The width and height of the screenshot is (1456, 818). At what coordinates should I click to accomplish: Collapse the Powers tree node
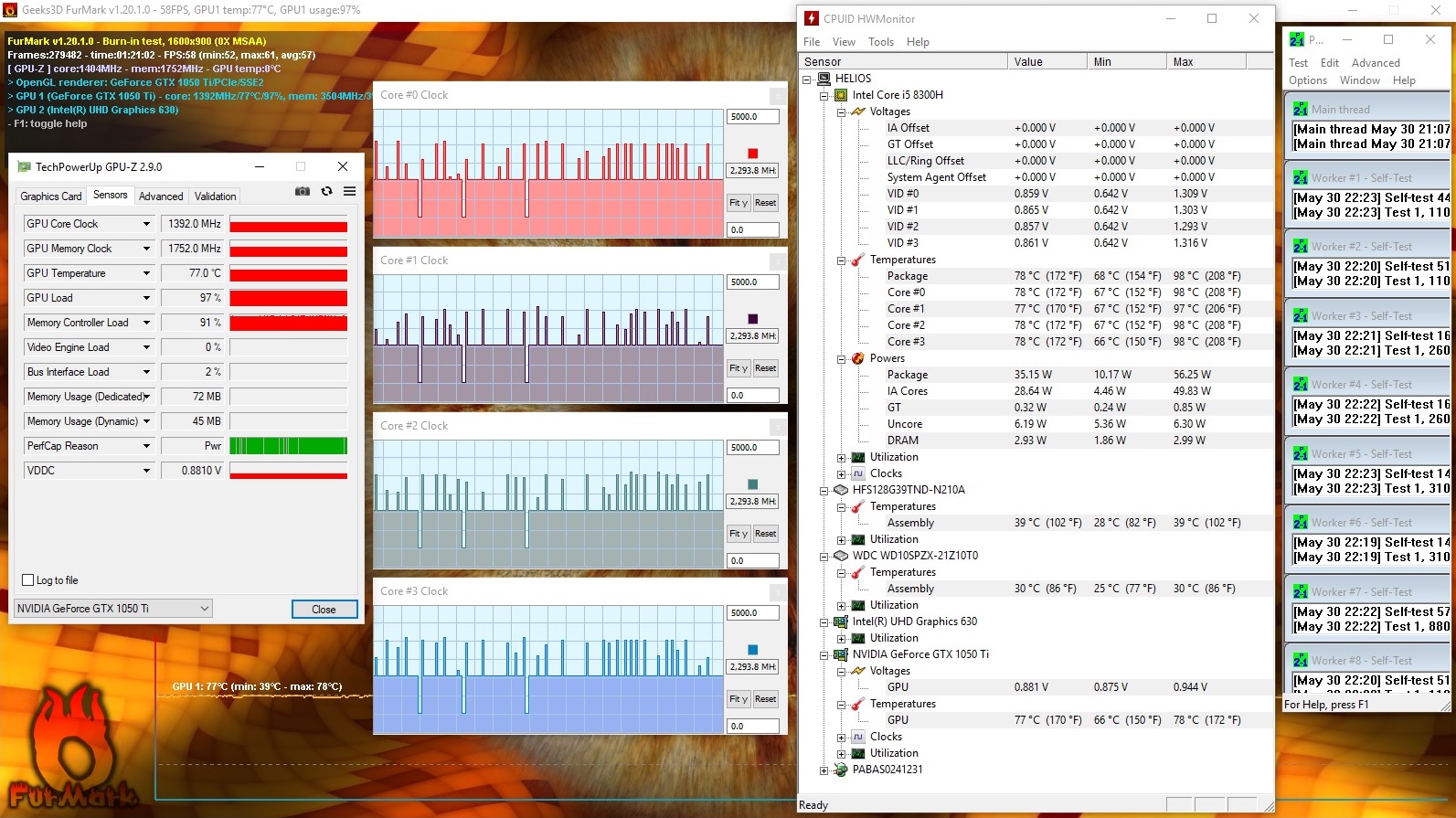point(842,358)
